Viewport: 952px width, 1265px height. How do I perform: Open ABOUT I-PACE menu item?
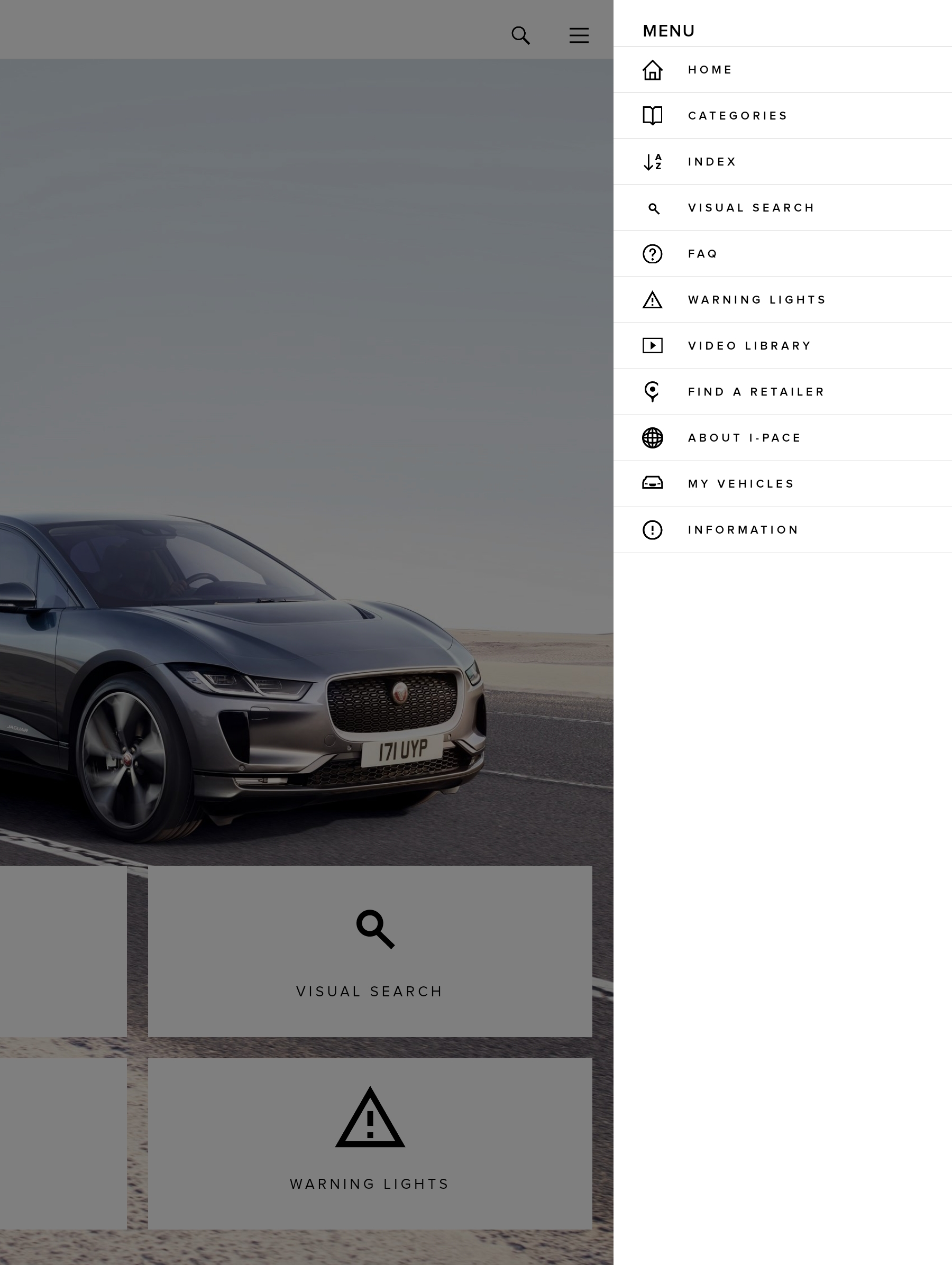coord(782,437)
